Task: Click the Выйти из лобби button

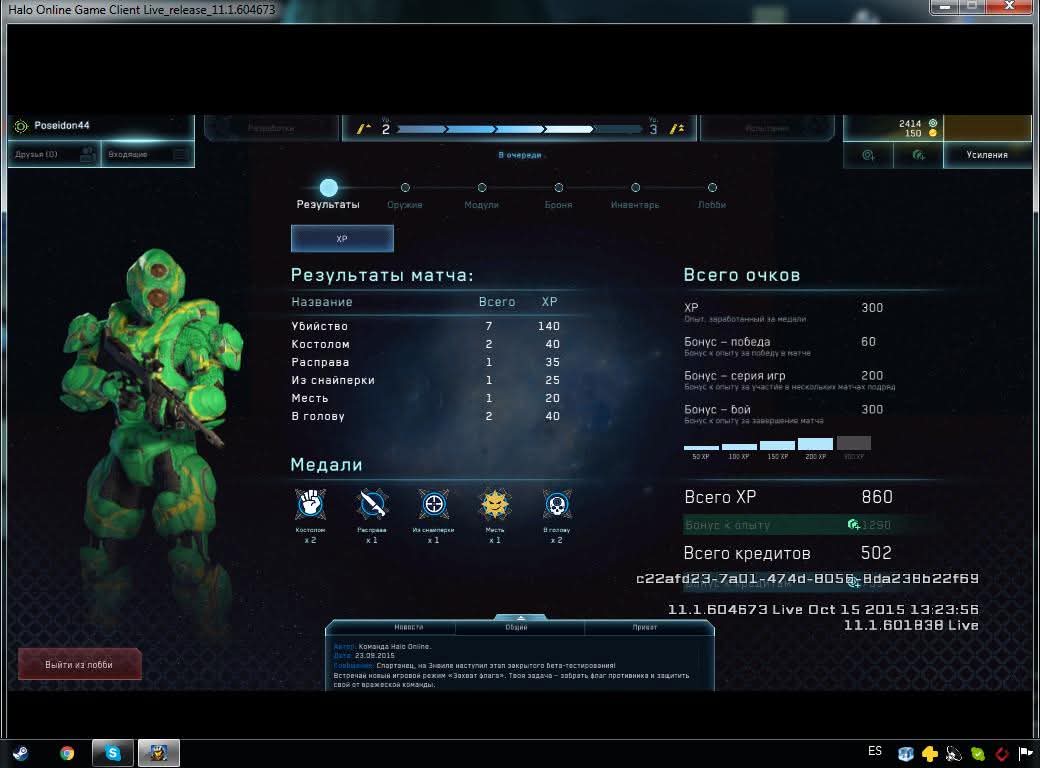Action: pyautogui.click(x=80, y=665)
